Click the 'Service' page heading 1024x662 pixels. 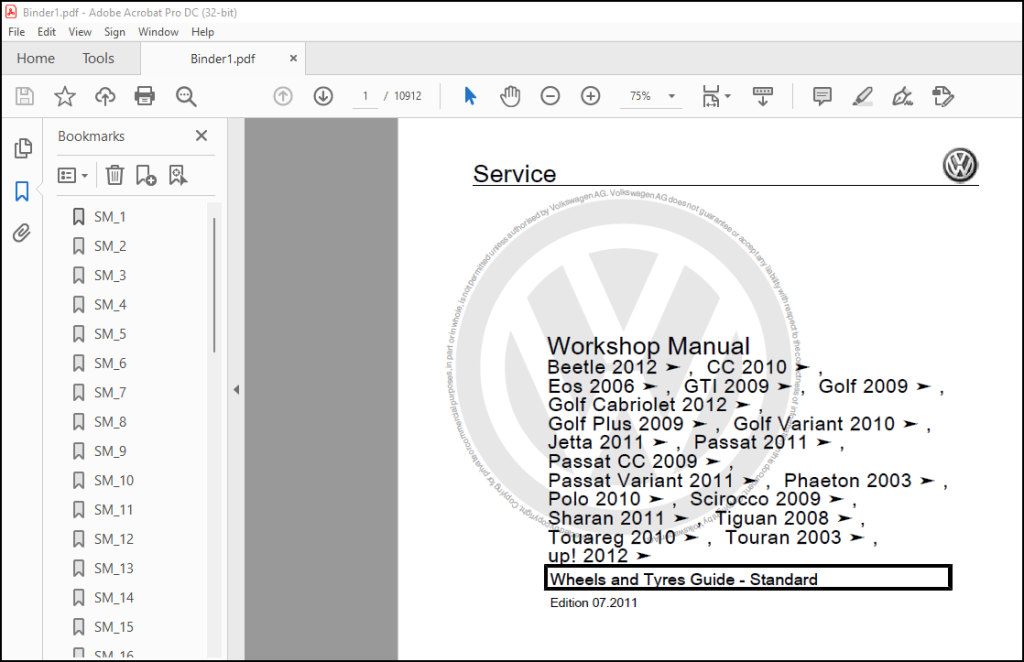[514, 174]
